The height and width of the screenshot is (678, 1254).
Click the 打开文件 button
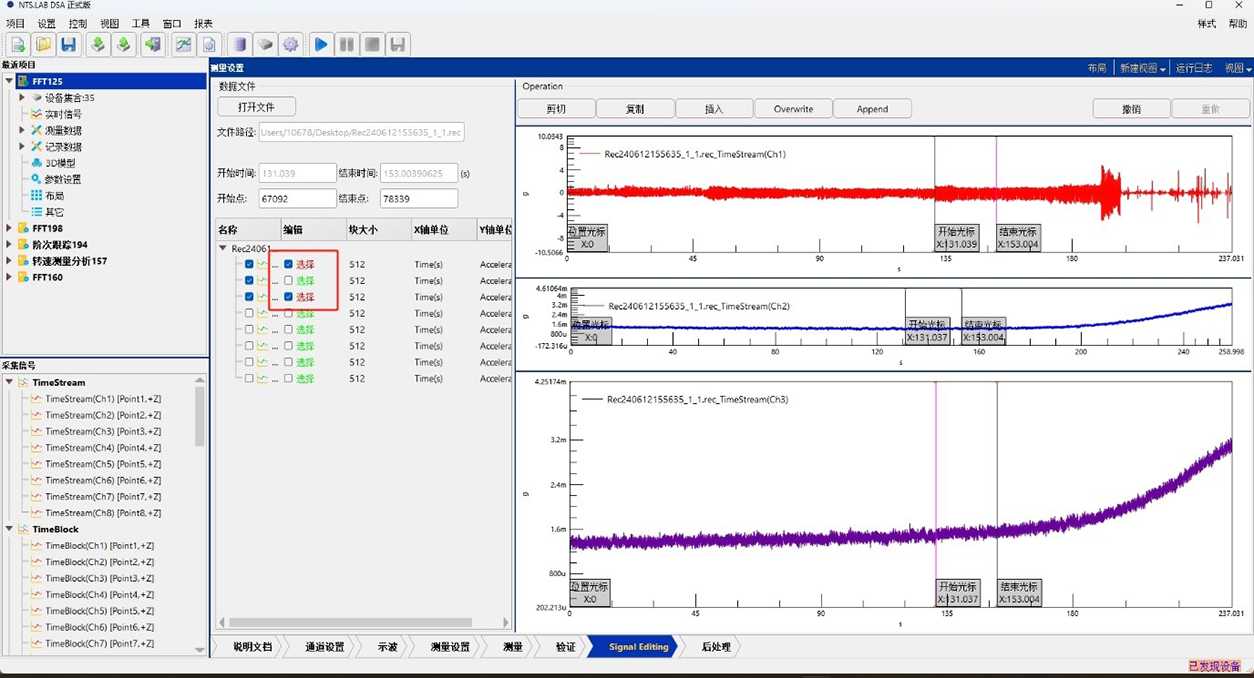tap(256, 107)
